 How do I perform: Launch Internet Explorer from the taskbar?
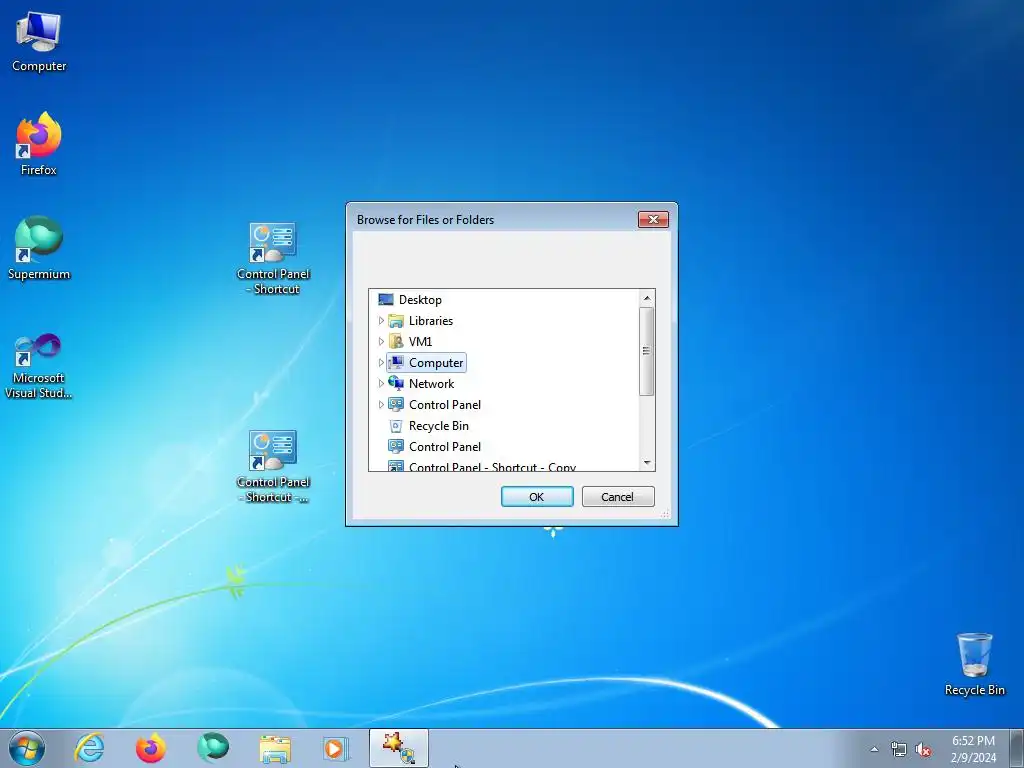(x=89, y=748)
